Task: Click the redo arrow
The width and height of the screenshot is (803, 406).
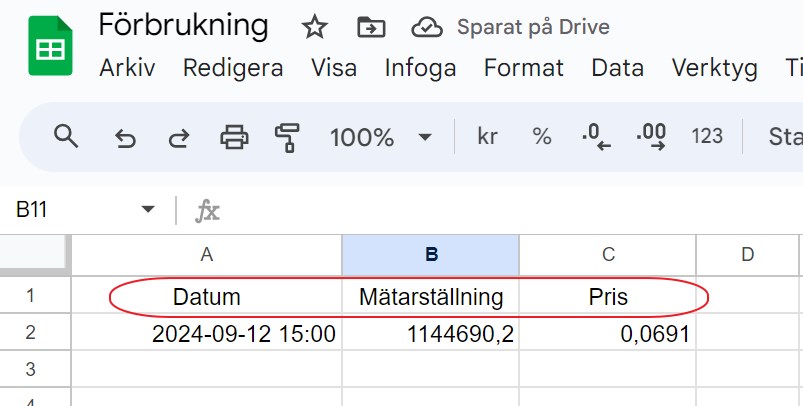Action: click(178, 137)
